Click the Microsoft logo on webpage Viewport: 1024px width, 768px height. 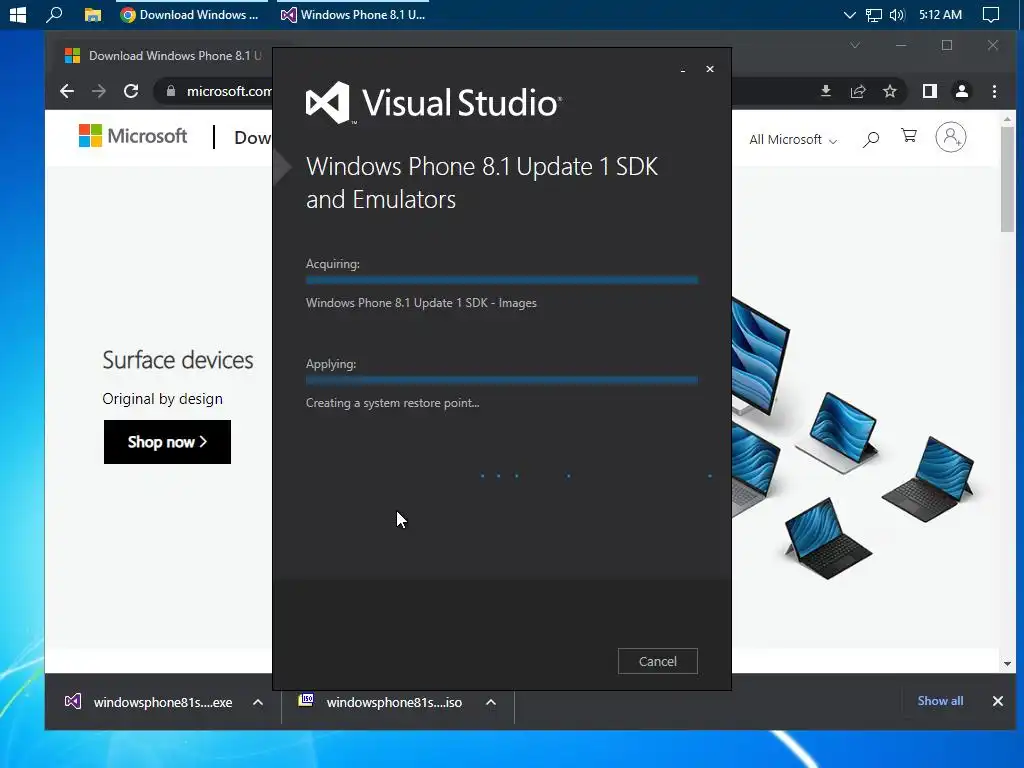coord(133,136)
